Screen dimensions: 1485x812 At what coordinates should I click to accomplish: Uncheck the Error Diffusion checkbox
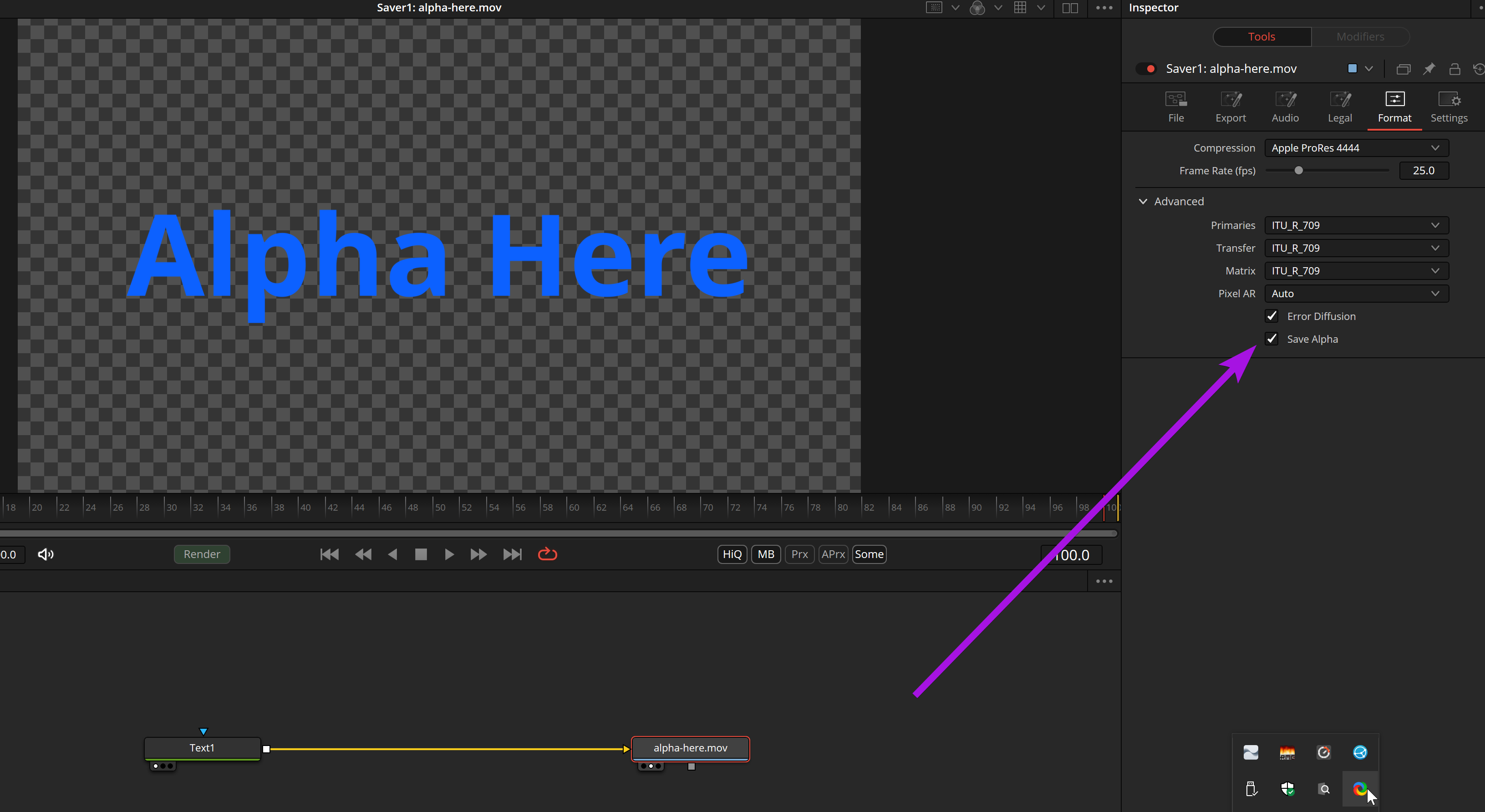(1271, 316)
